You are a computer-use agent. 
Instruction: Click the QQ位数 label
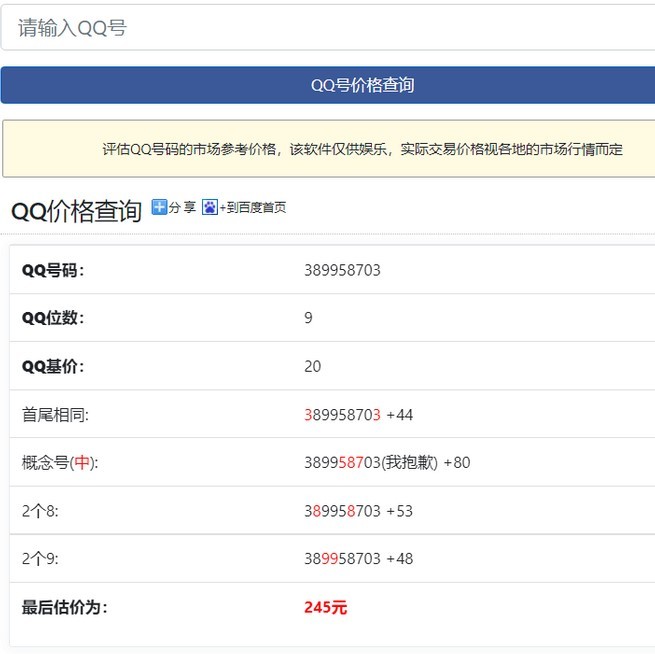pyautogui.click(x=53, y=318)
